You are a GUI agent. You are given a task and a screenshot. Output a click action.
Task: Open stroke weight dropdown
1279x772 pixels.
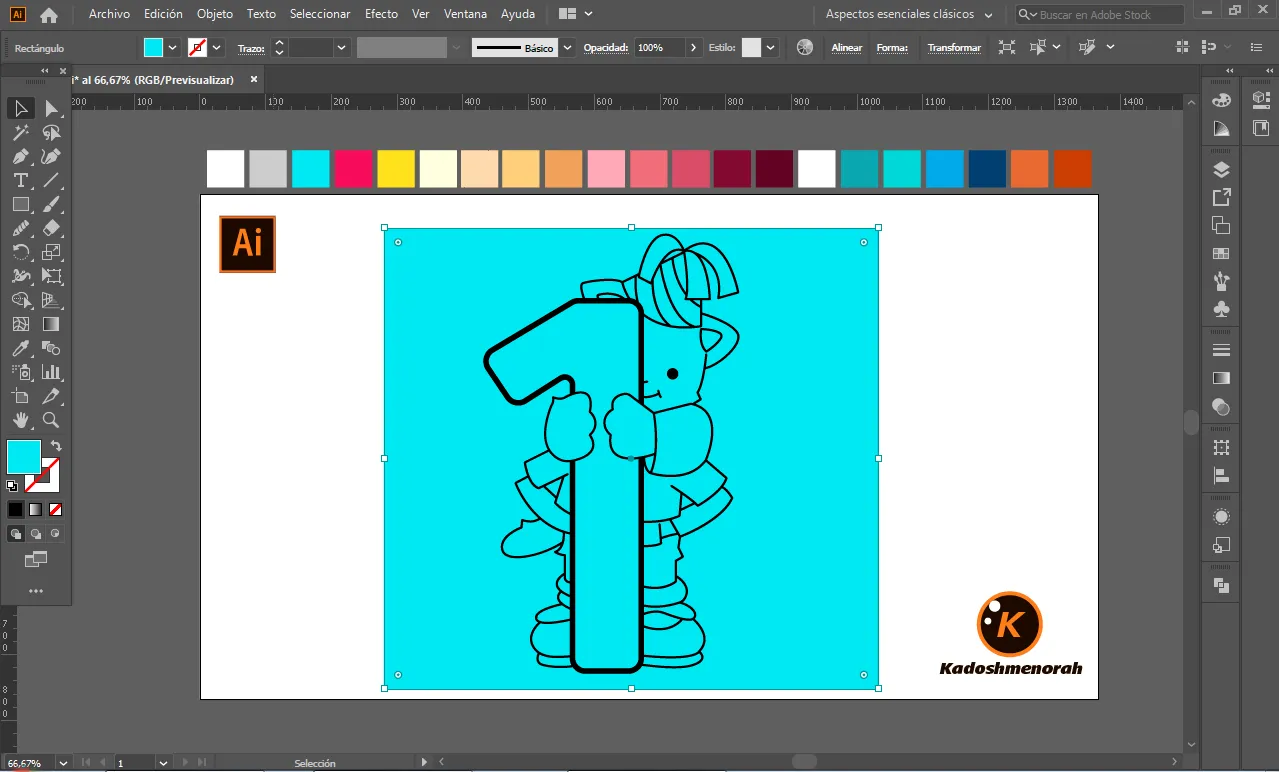click(x=342, y=47)
